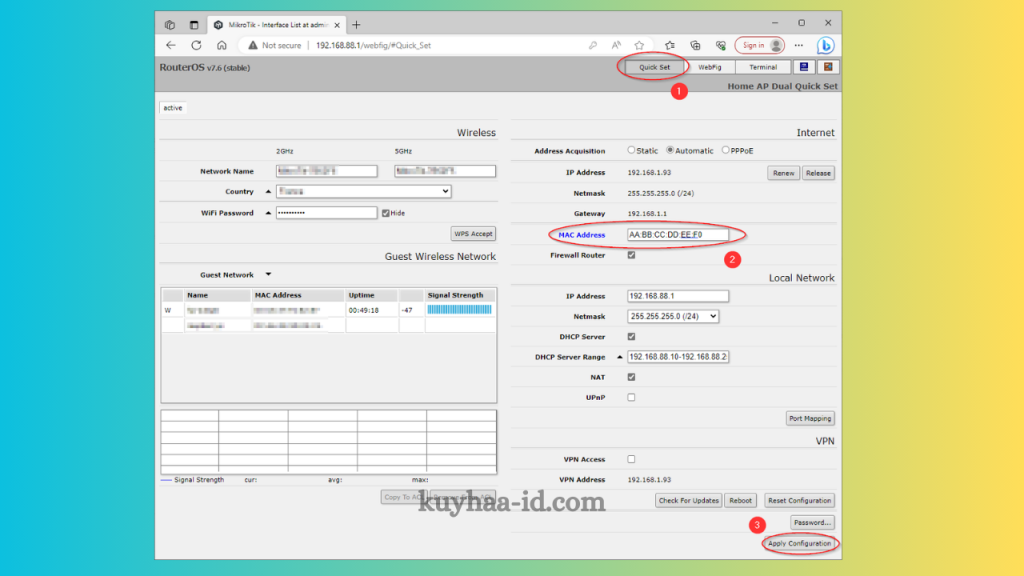This screenshot has height=576, width=1024.
Task: Toggle the NAT checkbox
Action: [x=632, y=377]
